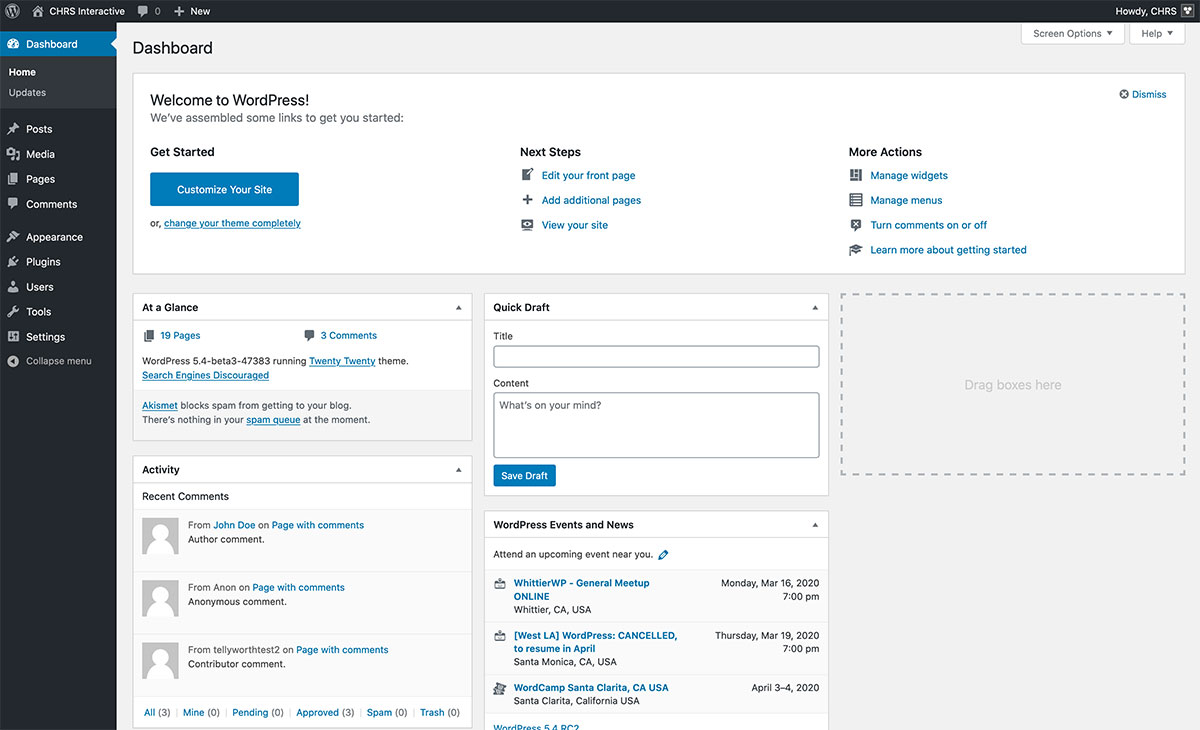Click the WordPress logo in admin bar
The width and height of the screenshot is (1200, 730).
coord(13,11)
